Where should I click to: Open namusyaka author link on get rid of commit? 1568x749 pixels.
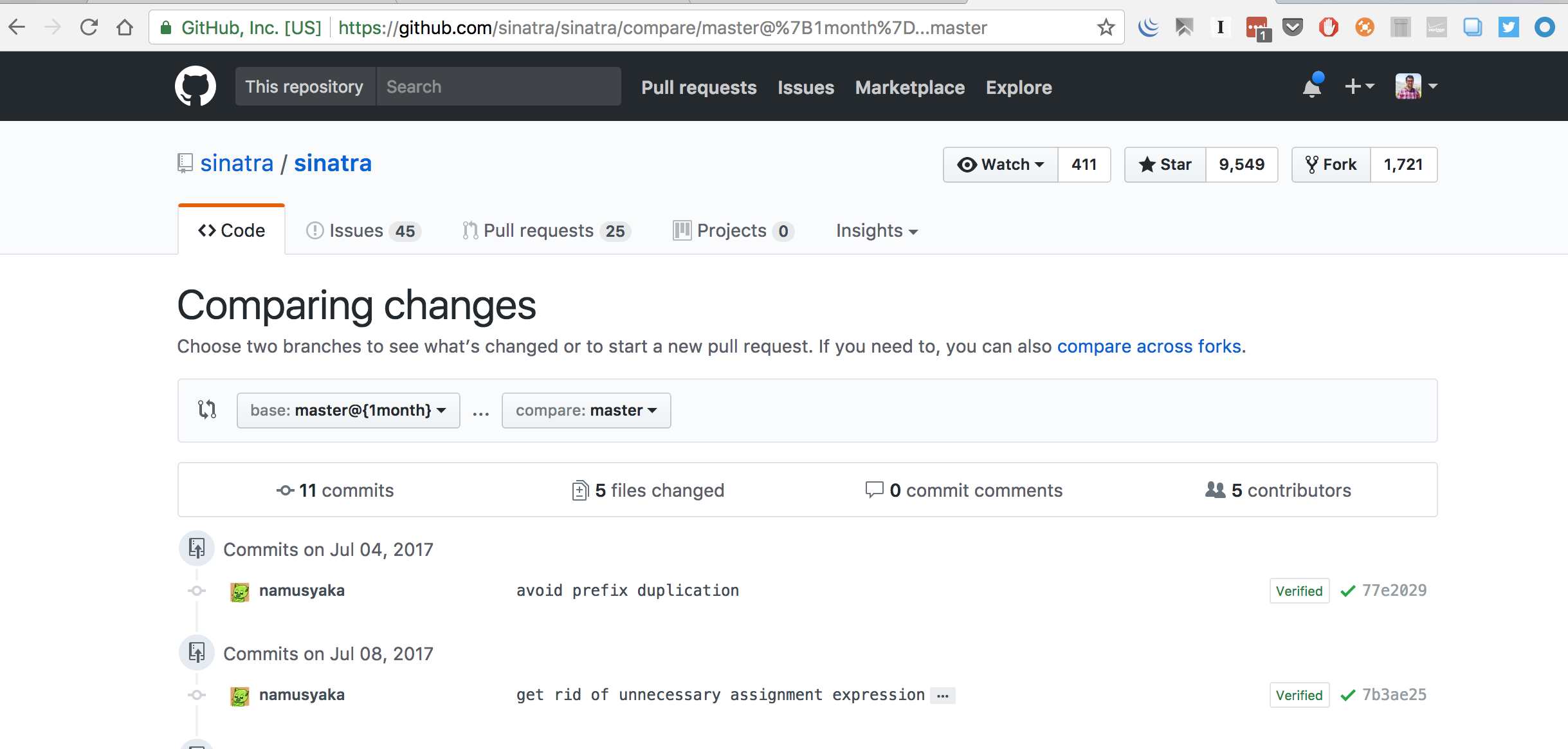tap(302, 695)
